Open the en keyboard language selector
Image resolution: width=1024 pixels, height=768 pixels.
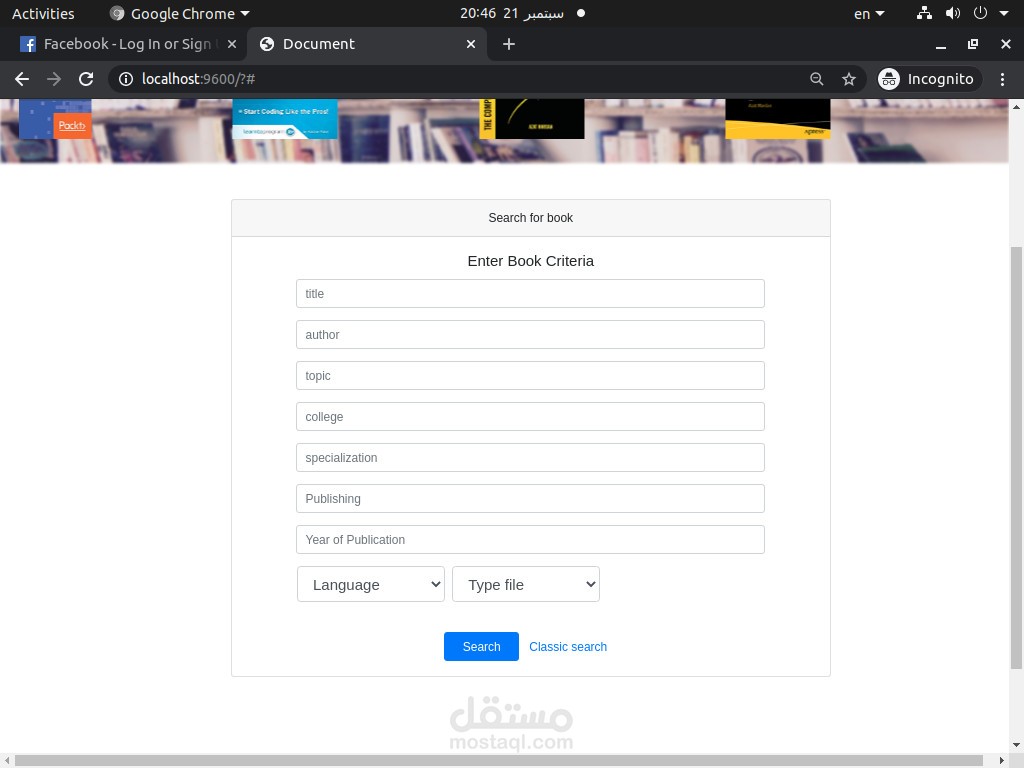869,13
